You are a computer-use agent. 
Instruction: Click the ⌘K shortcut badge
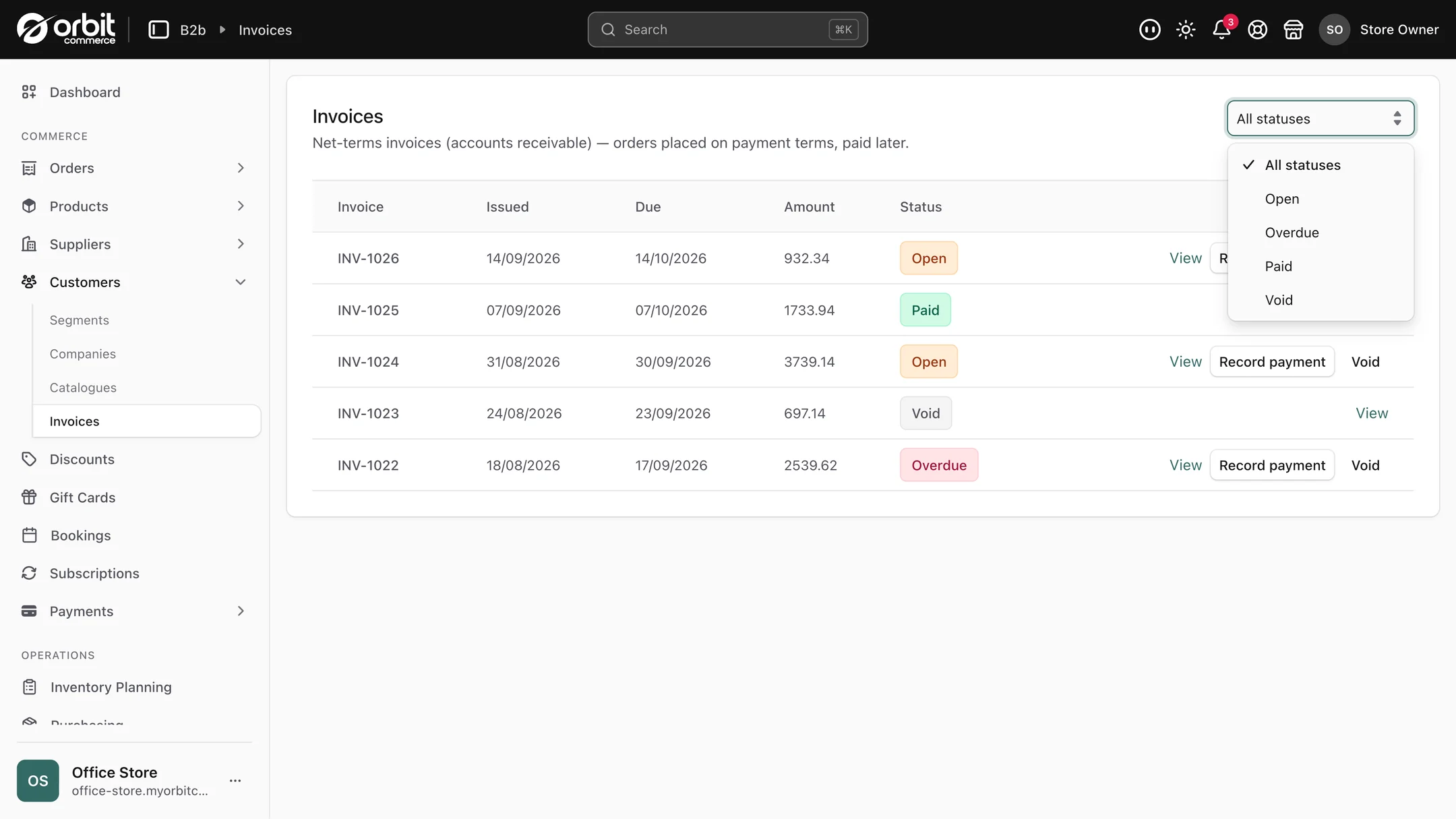click(843, 30)
